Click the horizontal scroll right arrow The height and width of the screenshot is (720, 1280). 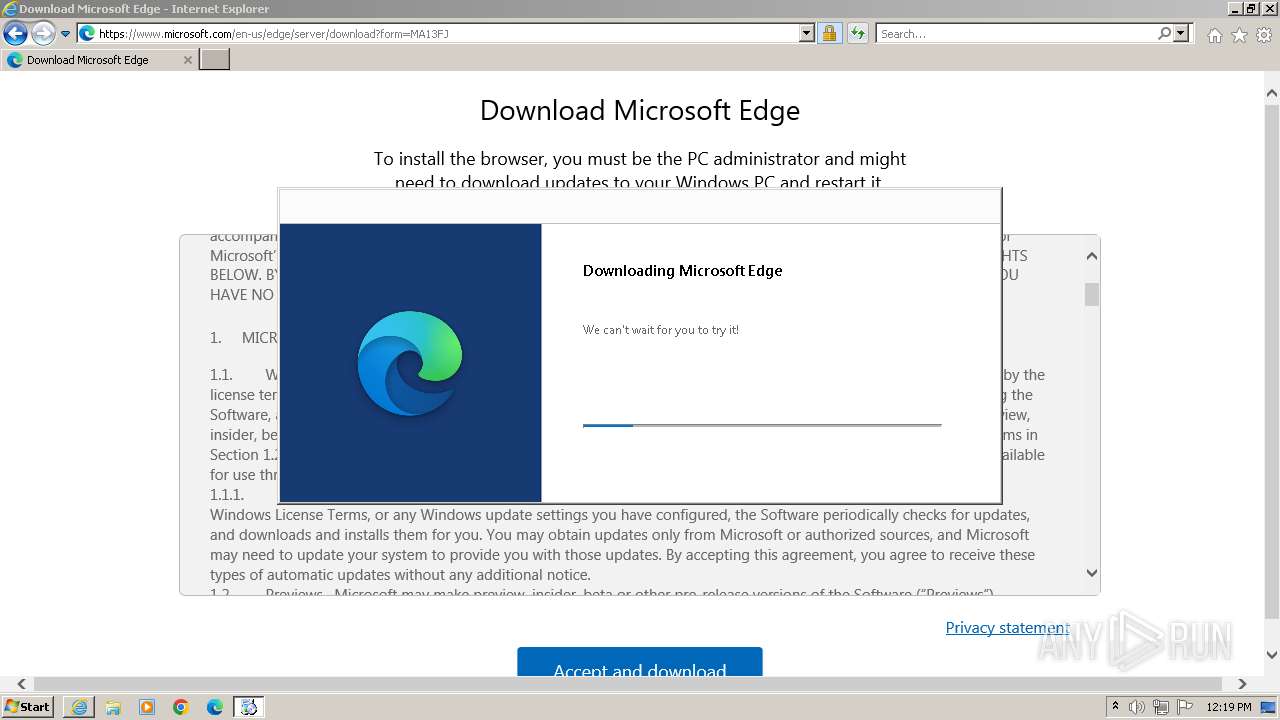point(1242,684)
